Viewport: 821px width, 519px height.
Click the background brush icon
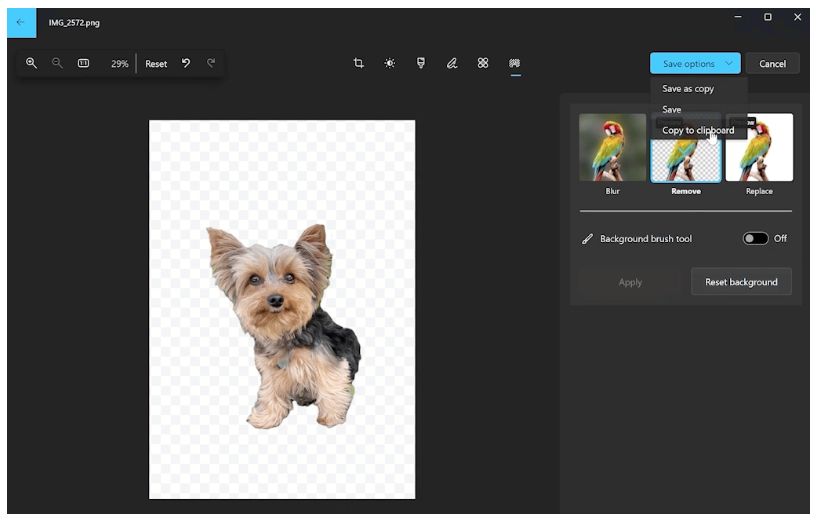click(x=587, y=239)
